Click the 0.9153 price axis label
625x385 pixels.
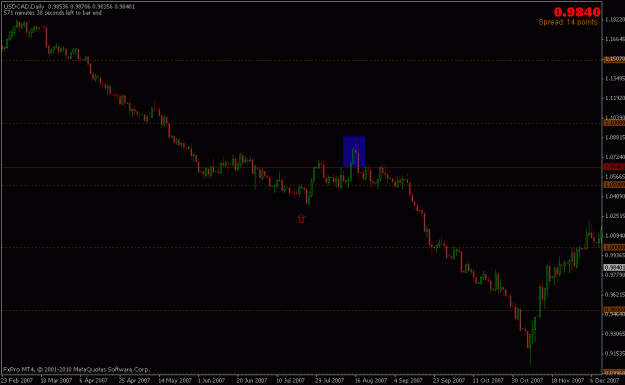tap(615, 354)
